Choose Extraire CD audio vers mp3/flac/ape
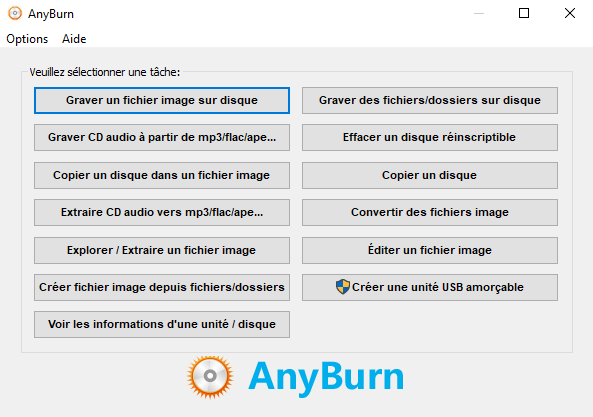 coord(162,212)
